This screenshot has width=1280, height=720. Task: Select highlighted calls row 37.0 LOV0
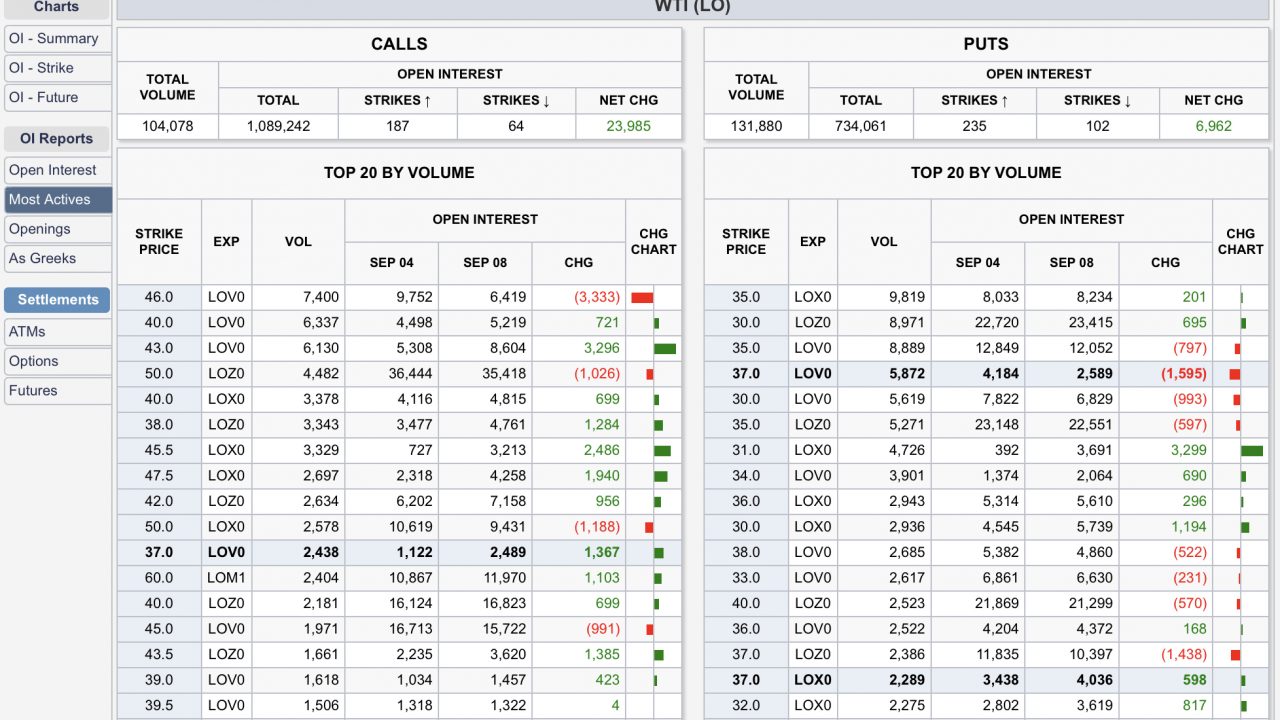point(399,553)
